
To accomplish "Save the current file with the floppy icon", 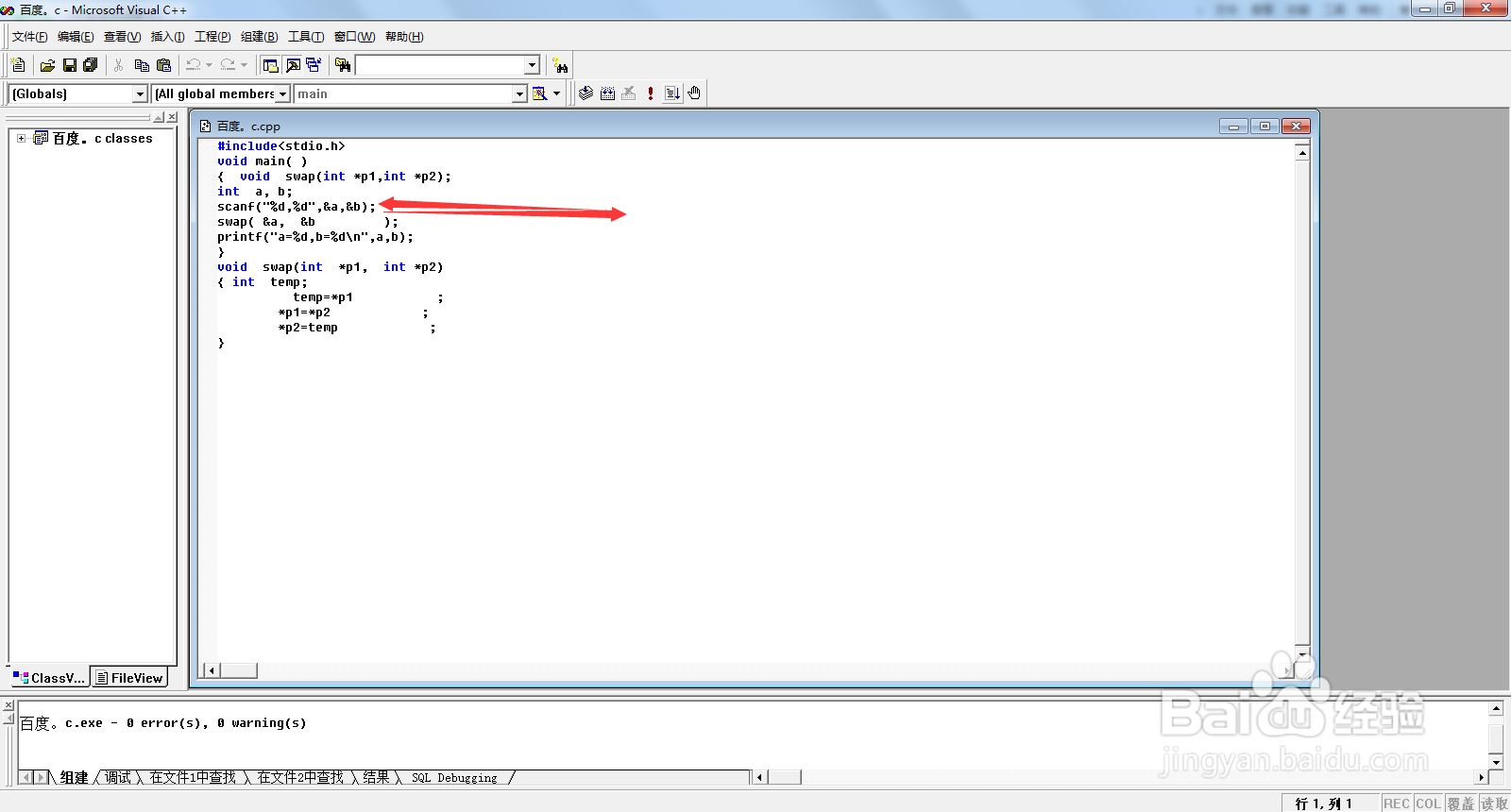I will coord(69,65).
